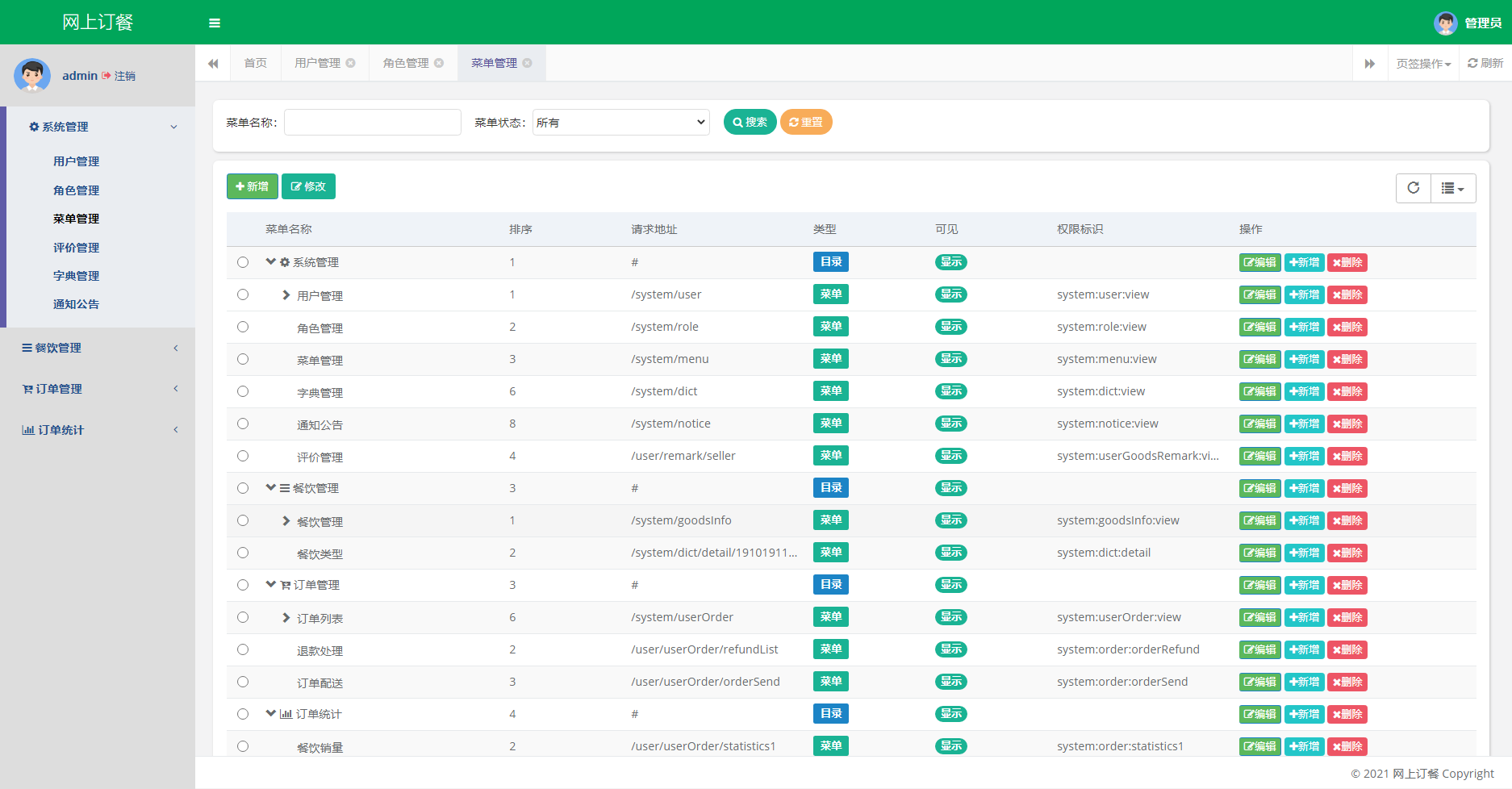
Task: Select the radio button for 菜单管理 row
Action: point(243,359)
